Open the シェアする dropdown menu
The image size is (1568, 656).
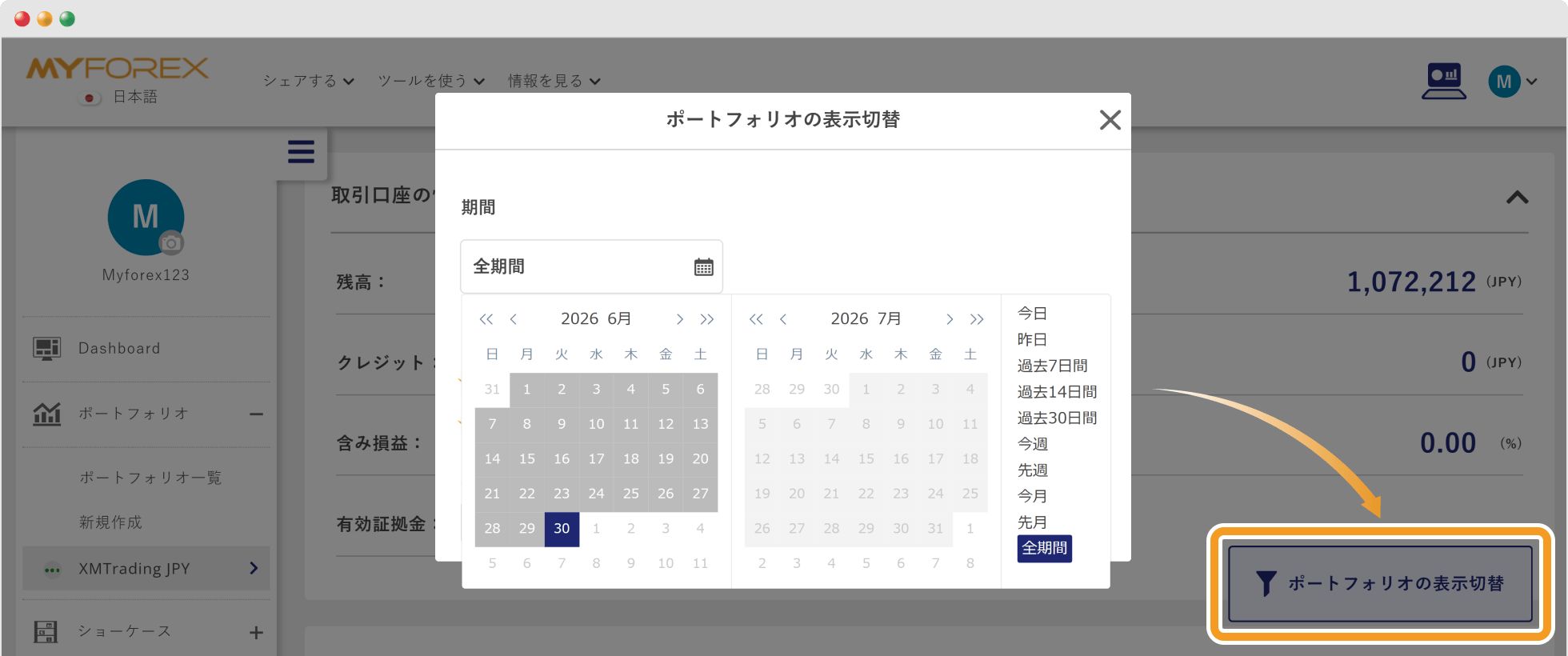pyautogui.click(x=309, y=81)
